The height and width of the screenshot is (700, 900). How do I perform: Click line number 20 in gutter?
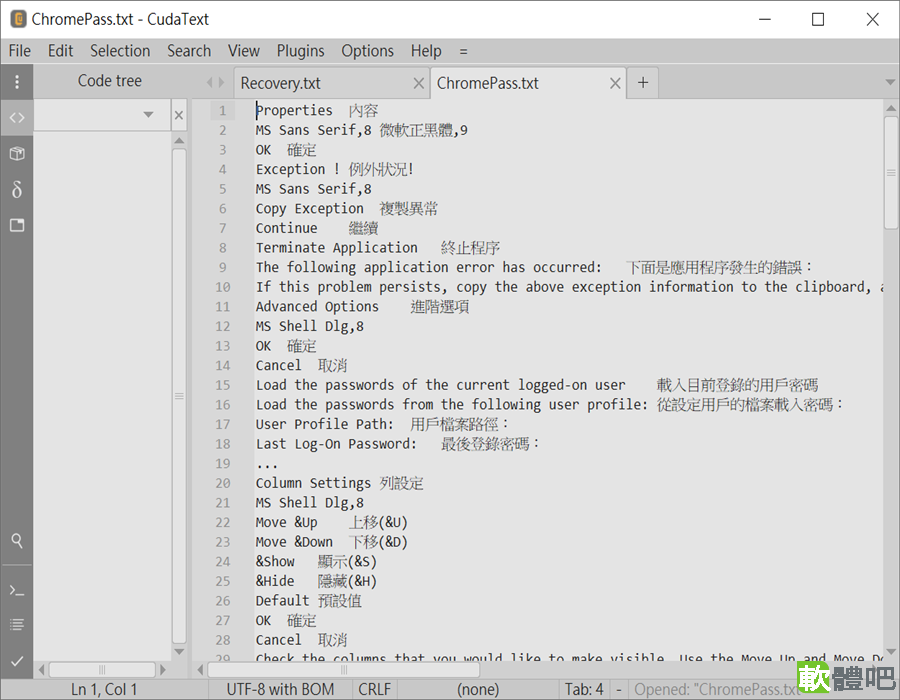point(223,483)
